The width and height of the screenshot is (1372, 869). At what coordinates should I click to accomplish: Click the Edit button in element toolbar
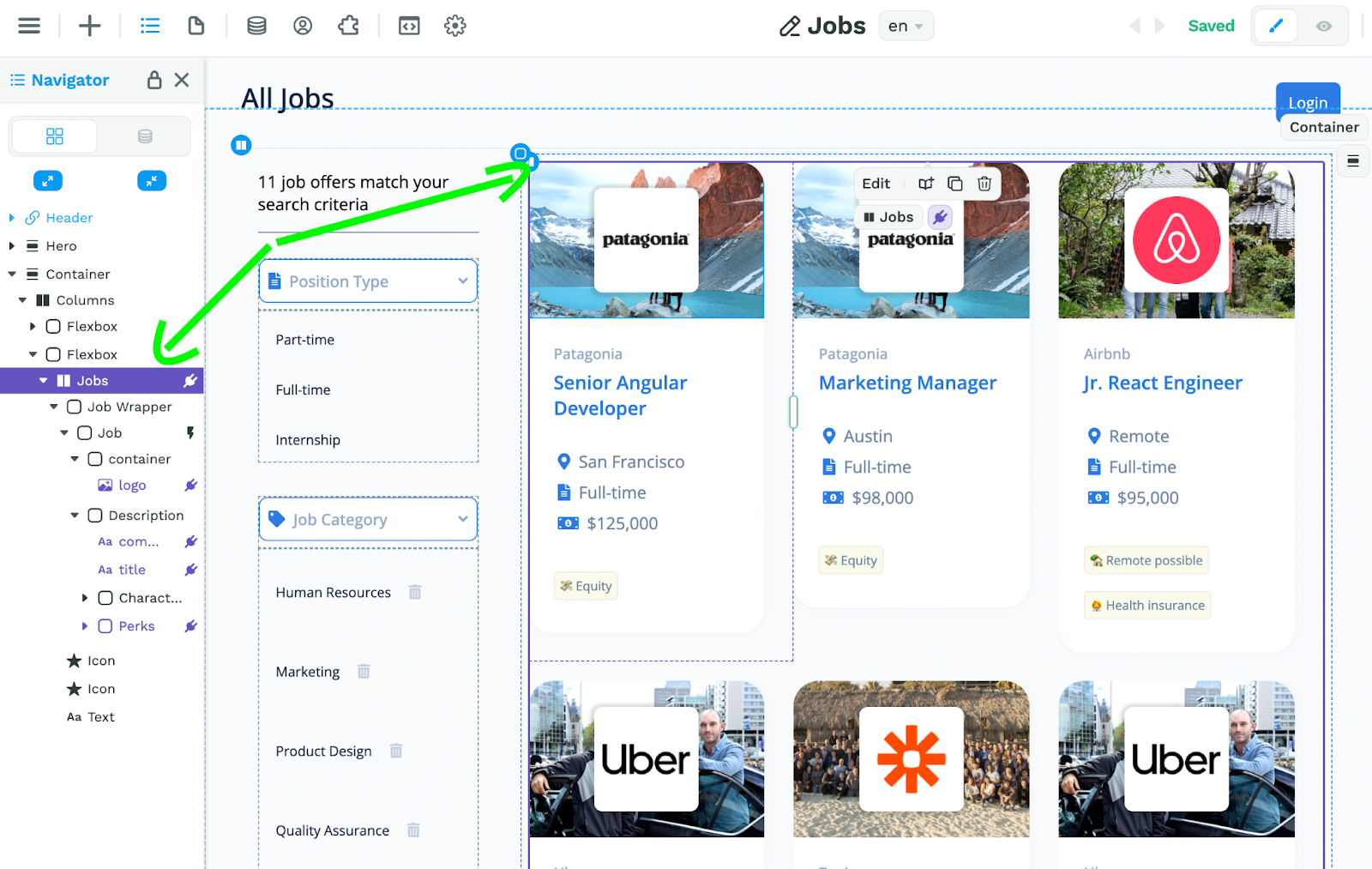point(876,184)
